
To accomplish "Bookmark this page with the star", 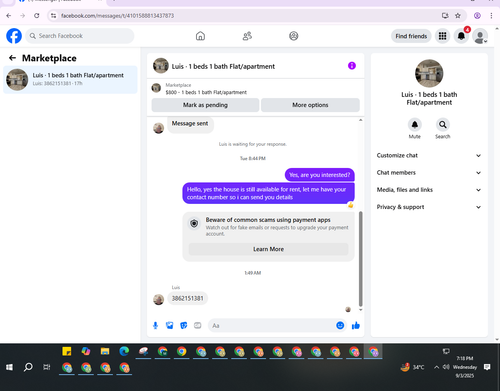I will 458,16.
